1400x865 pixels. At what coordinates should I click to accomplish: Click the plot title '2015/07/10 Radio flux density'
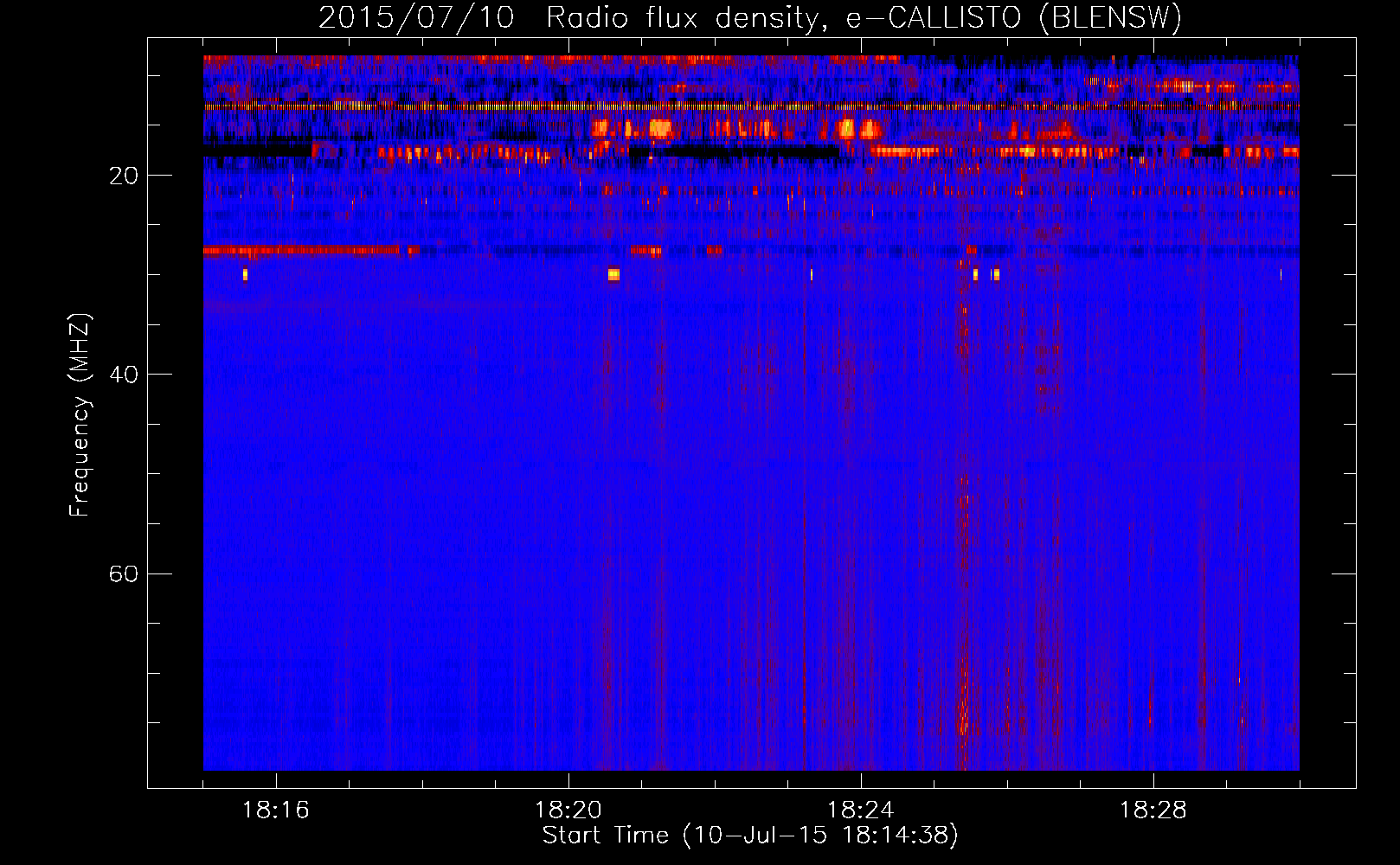coord(750,17)
